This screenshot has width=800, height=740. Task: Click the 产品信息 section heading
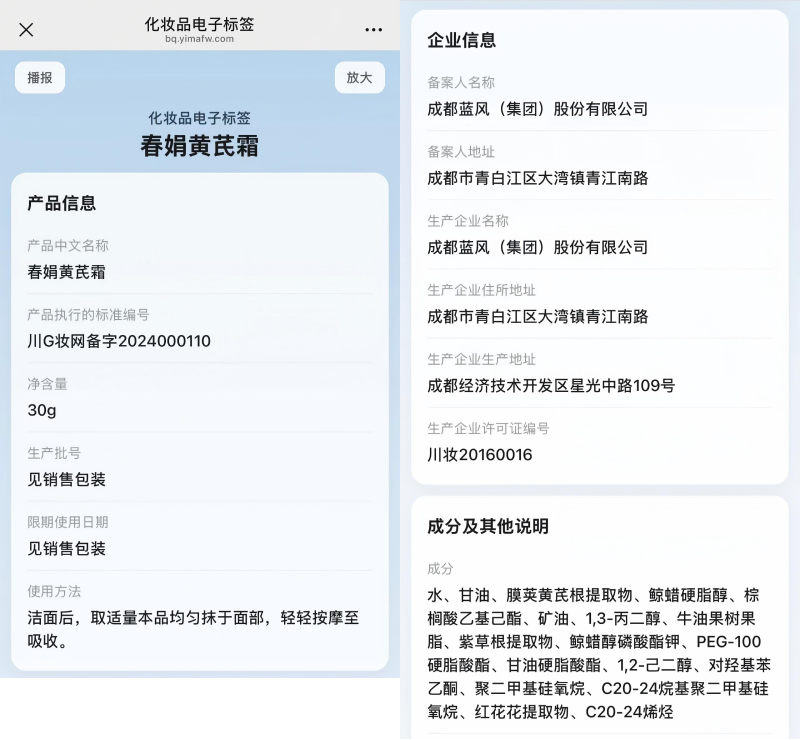coord(62,203)
